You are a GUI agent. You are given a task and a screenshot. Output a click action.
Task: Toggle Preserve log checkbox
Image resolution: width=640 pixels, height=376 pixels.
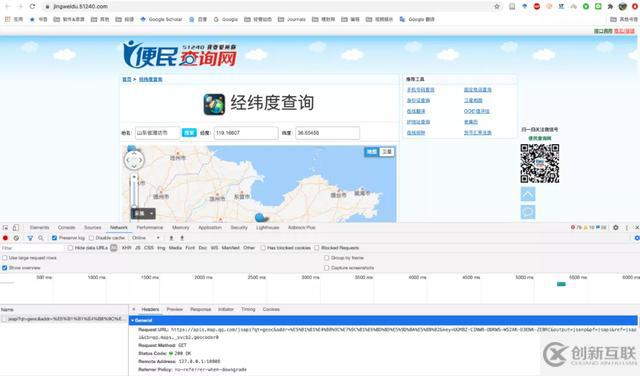tap(54, 238)
